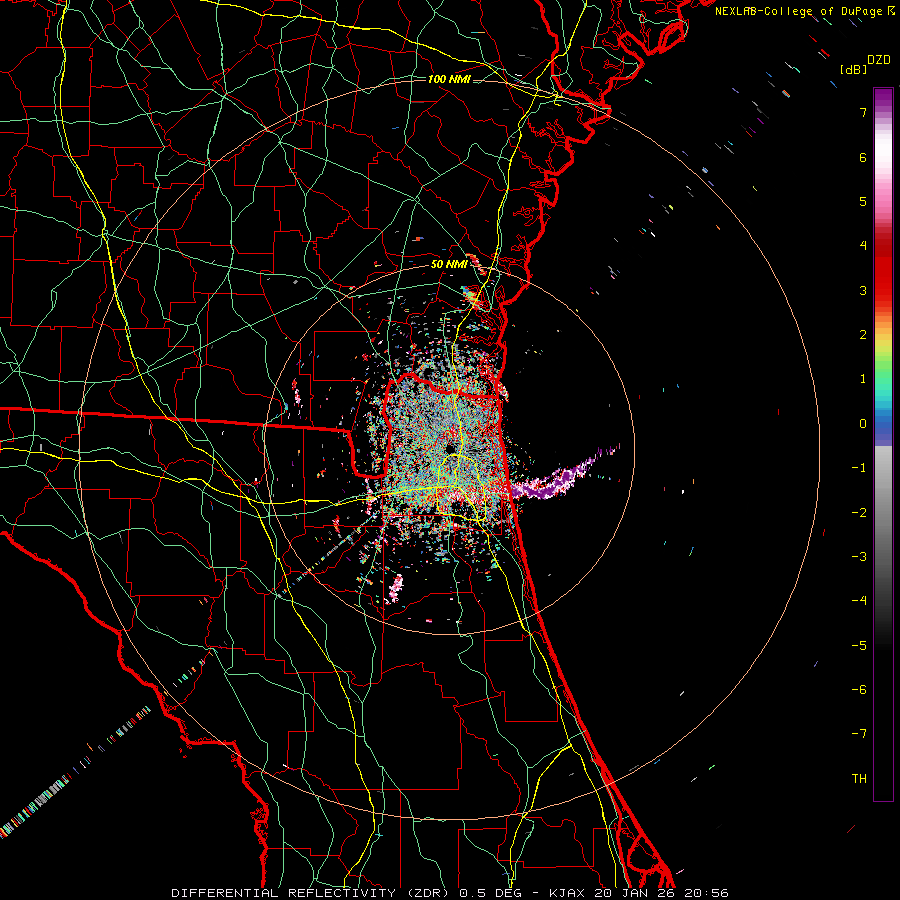Viewport: 900px width, 900px height.
Task: Select the -5 dB scale label
Action: click(859, 645)
